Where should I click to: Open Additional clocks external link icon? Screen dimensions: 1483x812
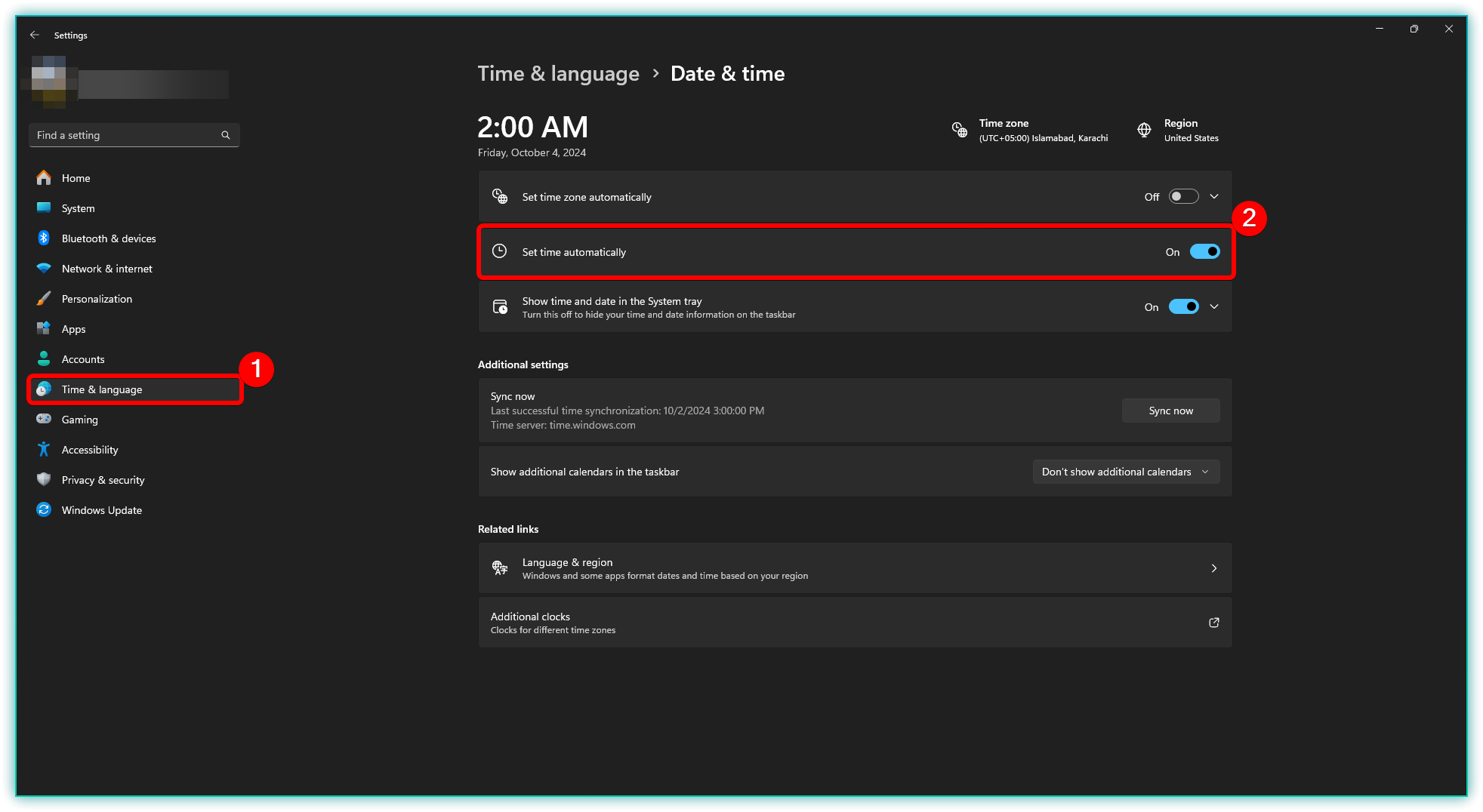tap(1214, 623)
